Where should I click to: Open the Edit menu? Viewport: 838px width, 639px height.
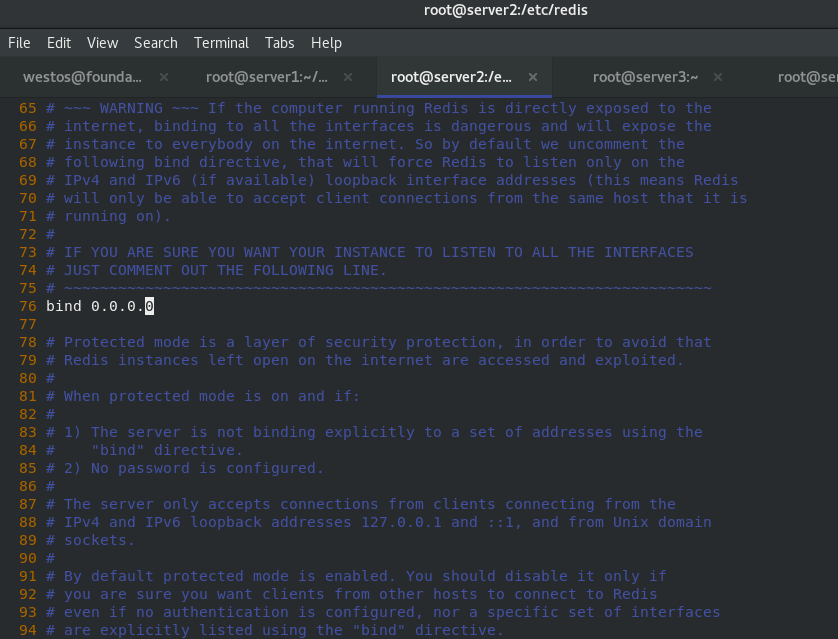pyautogui.click(x=59, y=43)
